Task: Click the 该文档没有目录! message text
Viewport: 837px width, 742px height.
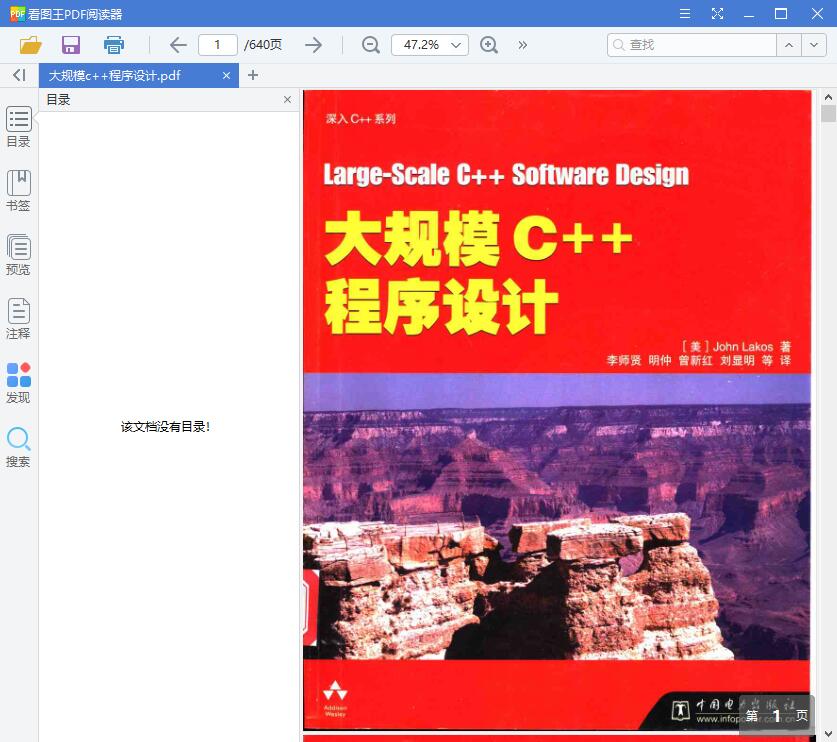Action: (165, 427)
